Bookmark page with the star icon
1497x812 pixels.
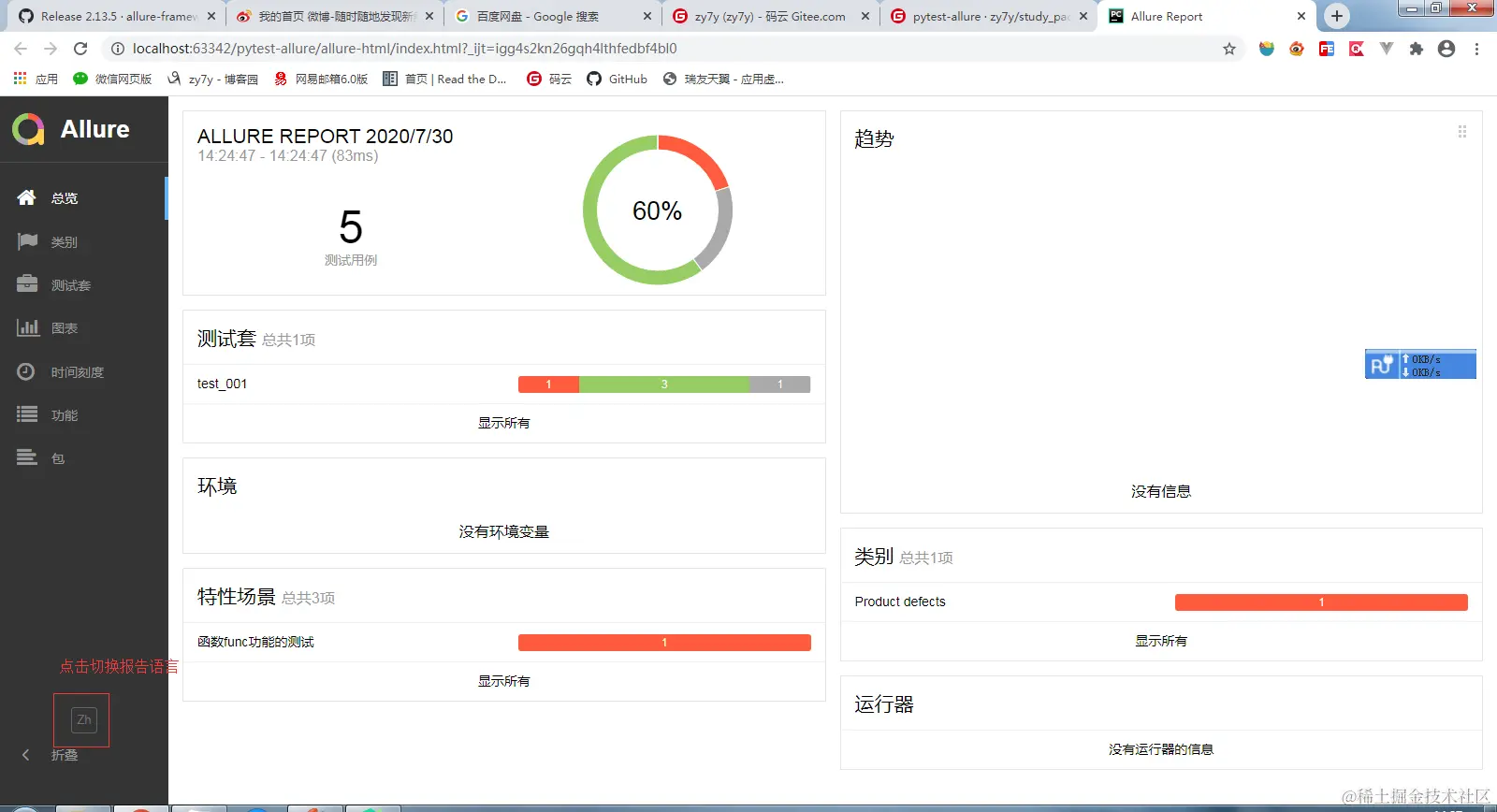point(1229,49)
